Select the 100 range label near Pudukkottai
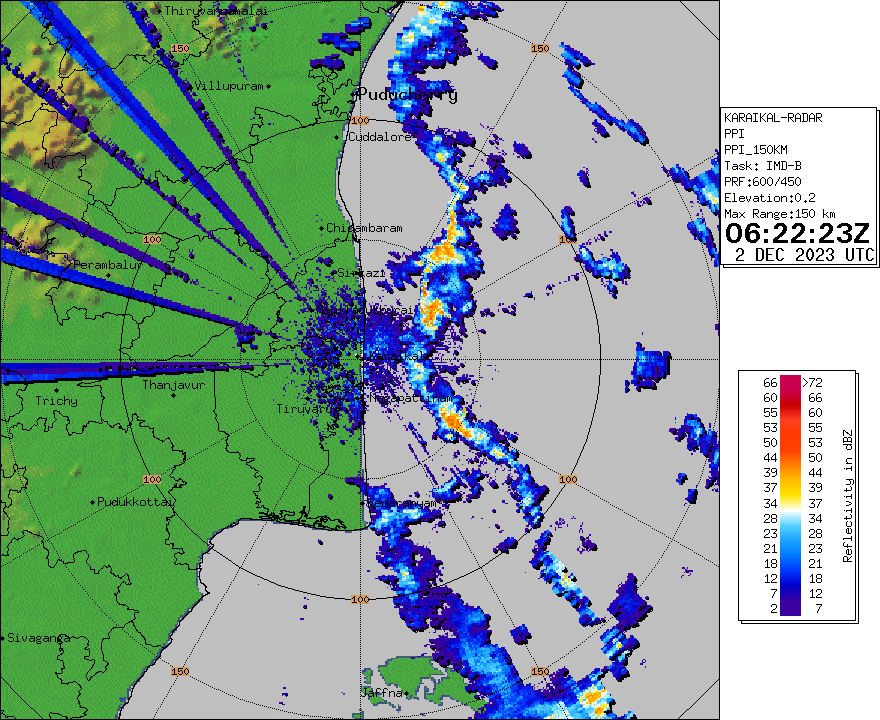This screenshot has width=880, height=720. click(152, 479)
